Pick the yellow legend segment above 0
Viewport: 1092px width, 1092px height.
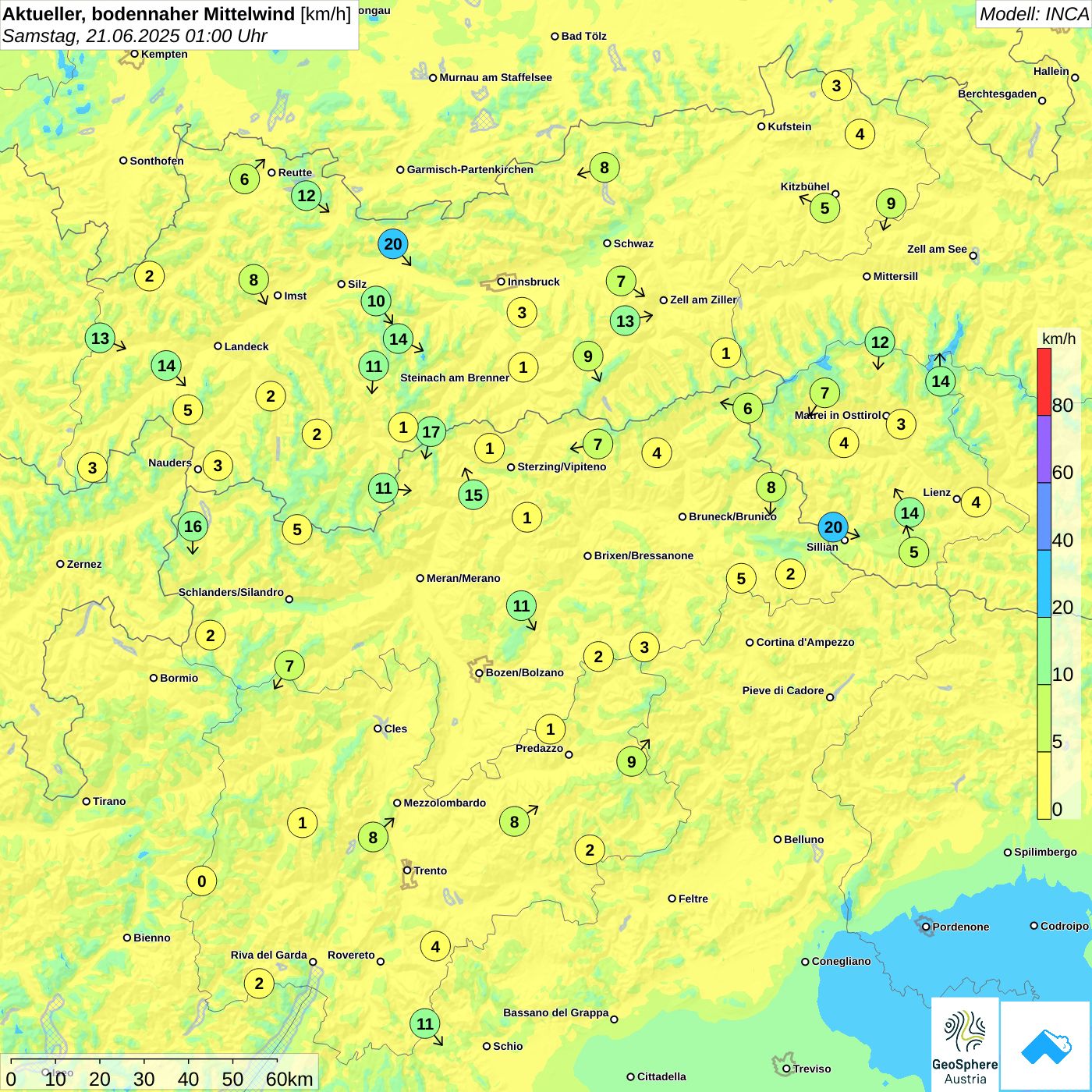tap(1044, 785)
